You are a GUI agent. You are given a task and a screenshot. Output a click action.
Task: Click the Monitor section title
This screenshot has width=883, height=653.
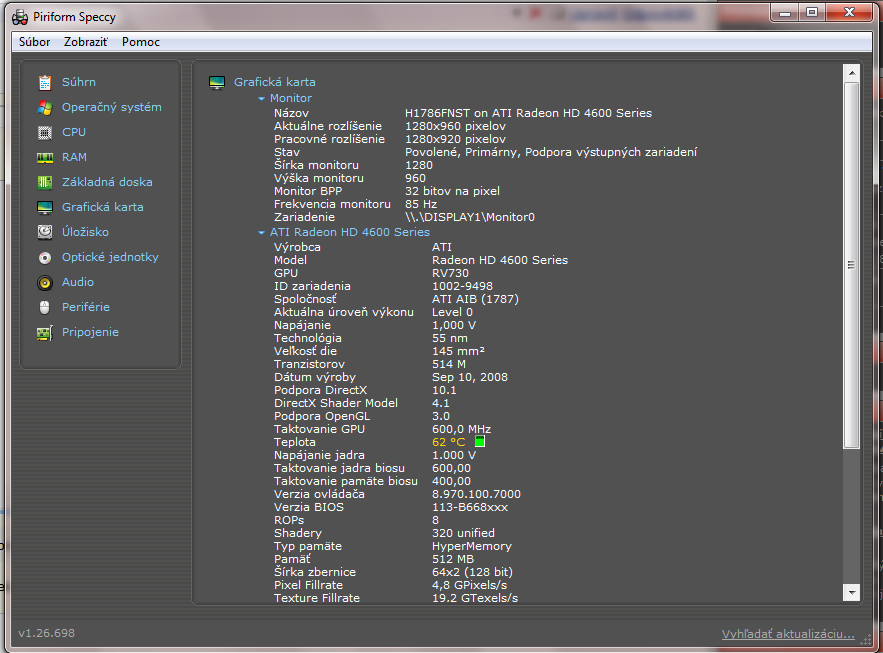[x=291, y=98]
